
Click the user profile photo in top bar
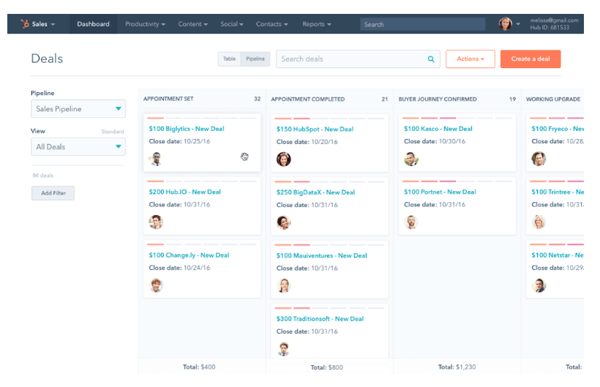coord(505,24)
